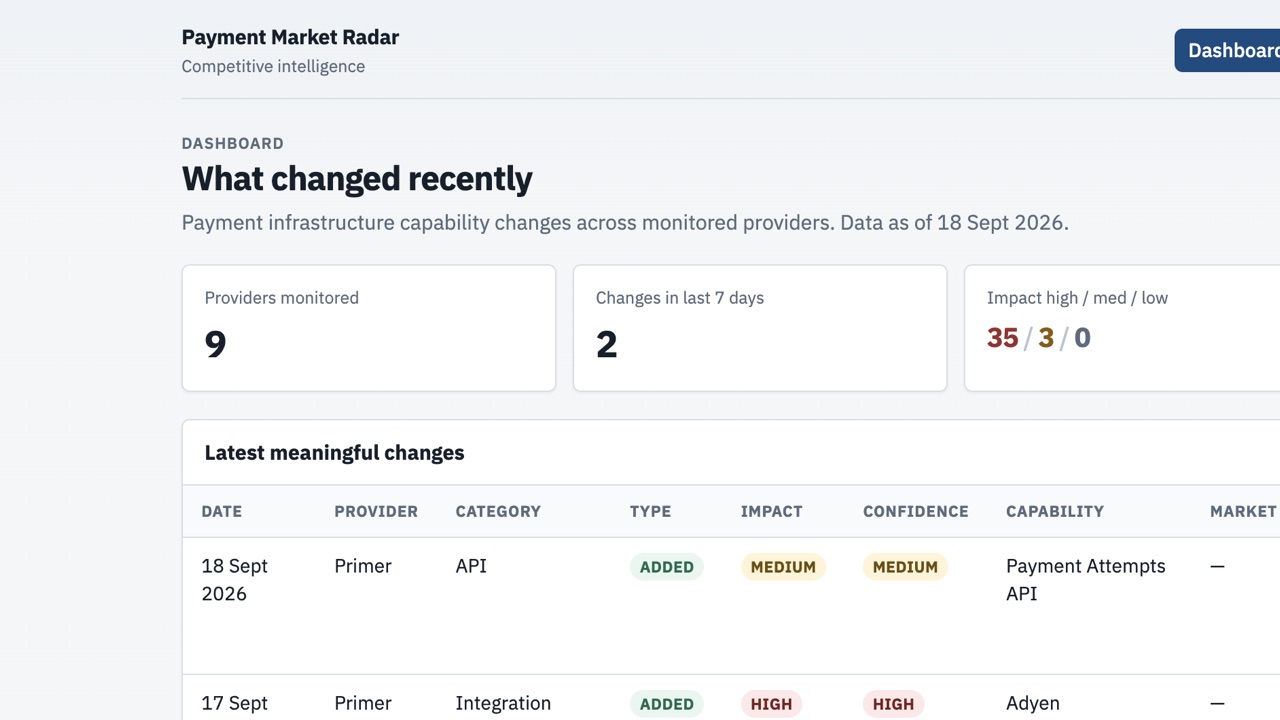This screenshot has height=720, width=1280.
Task: Click the HIGH impact badge
Action: tap(772, 704)
